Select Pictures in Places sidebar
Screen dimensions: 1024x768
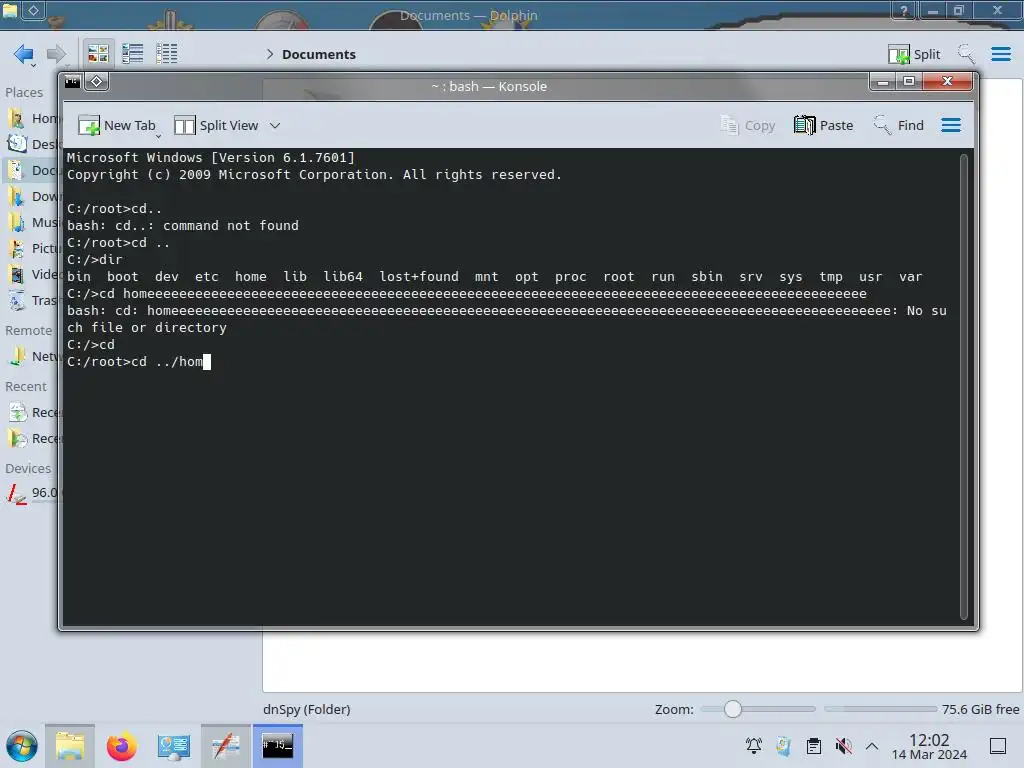point(33,249)
